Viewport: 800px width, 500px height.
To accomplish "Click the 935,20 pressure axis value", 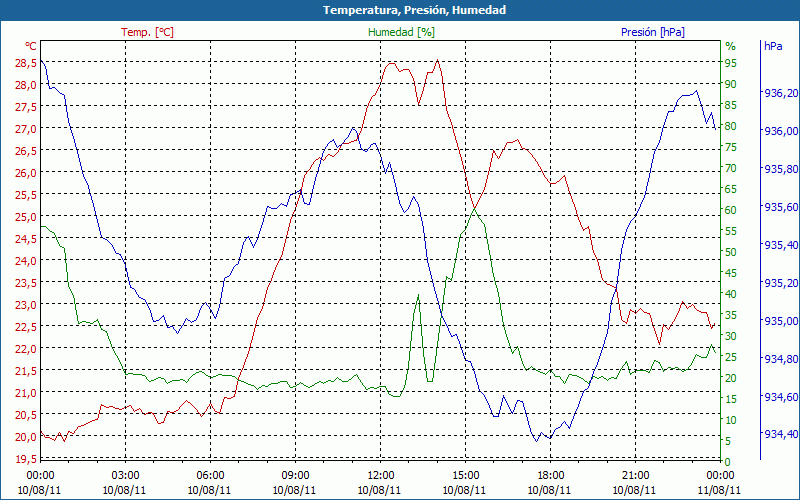I will point(781,283).
